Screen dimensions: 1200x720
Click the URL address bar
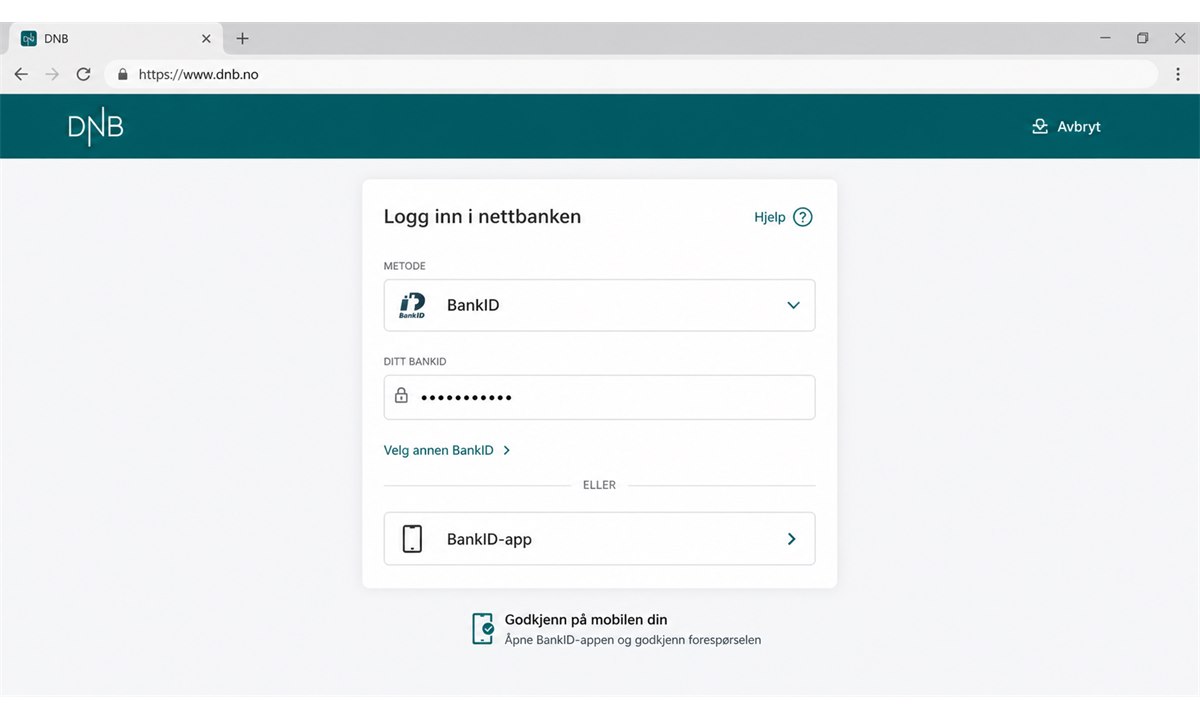click(630, 74)
